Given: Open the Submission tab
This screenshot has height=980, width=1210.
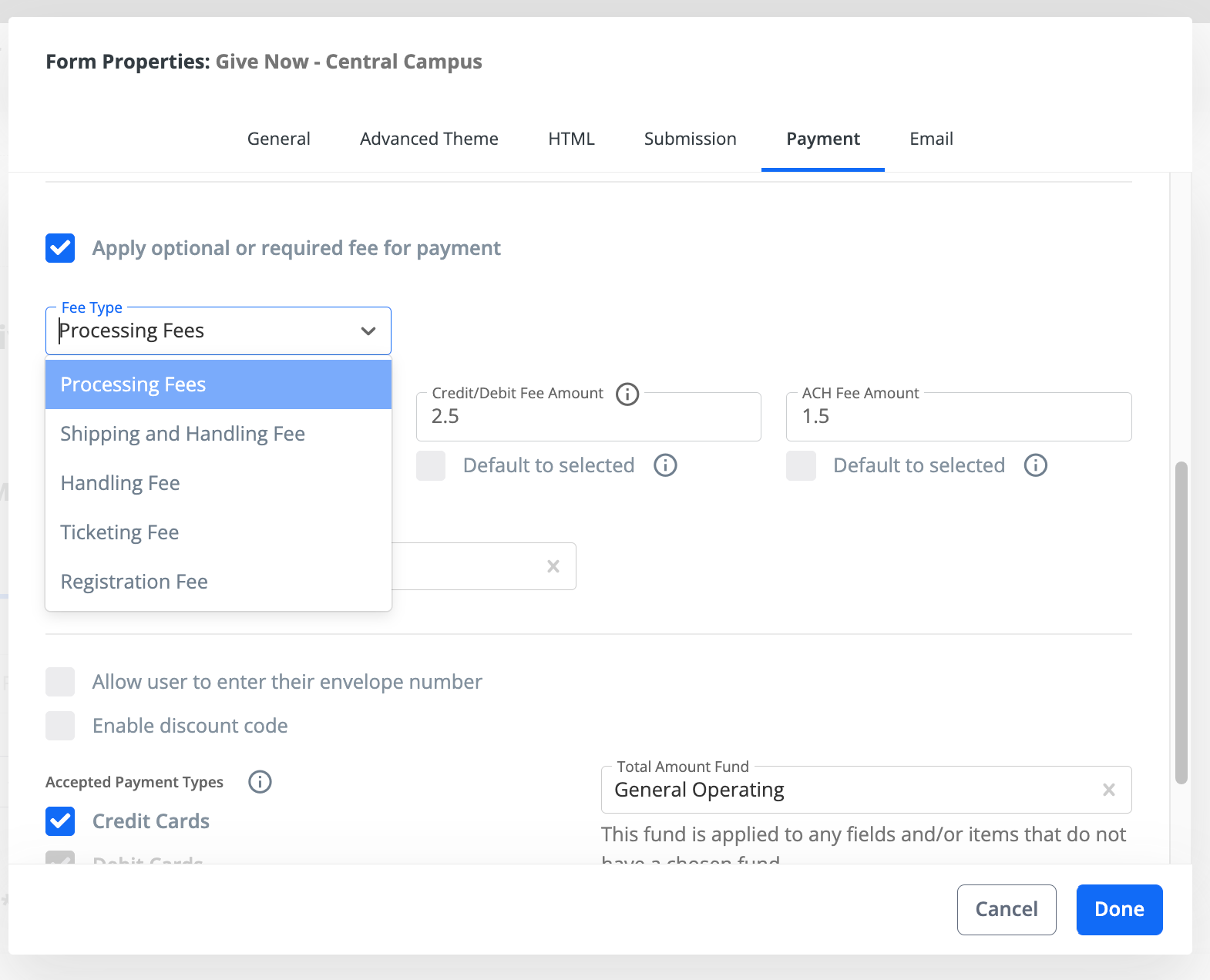Looking at the screenshot, I should coord(691,139).
